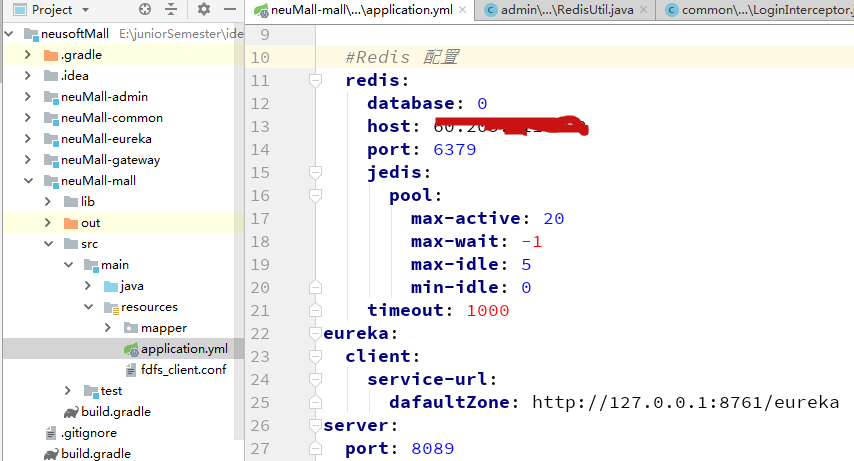Expand the neuMall-admin module
The width and height of the screenshot is (854, 461).
coord(28,96)
